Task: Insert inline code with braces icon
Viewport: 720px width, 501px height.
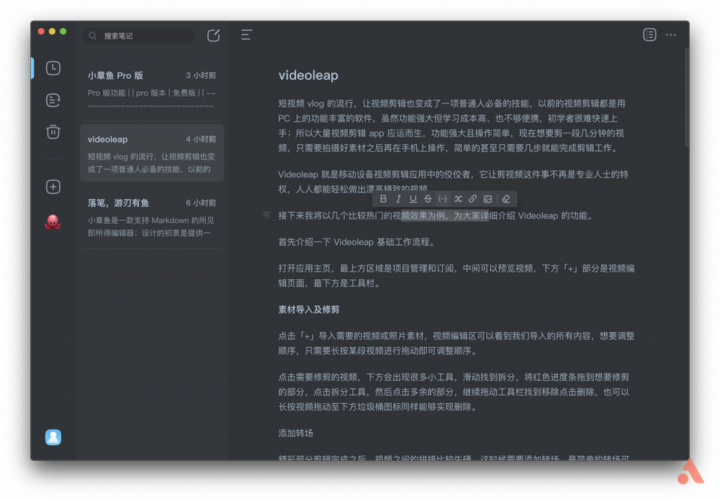Action: (443, 199)
